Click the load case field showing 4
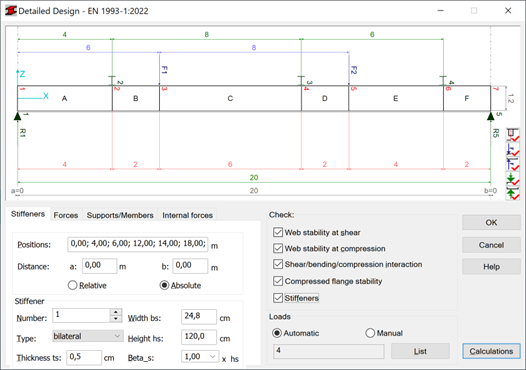This screenshot has height=370, width=526. [328, 351]
